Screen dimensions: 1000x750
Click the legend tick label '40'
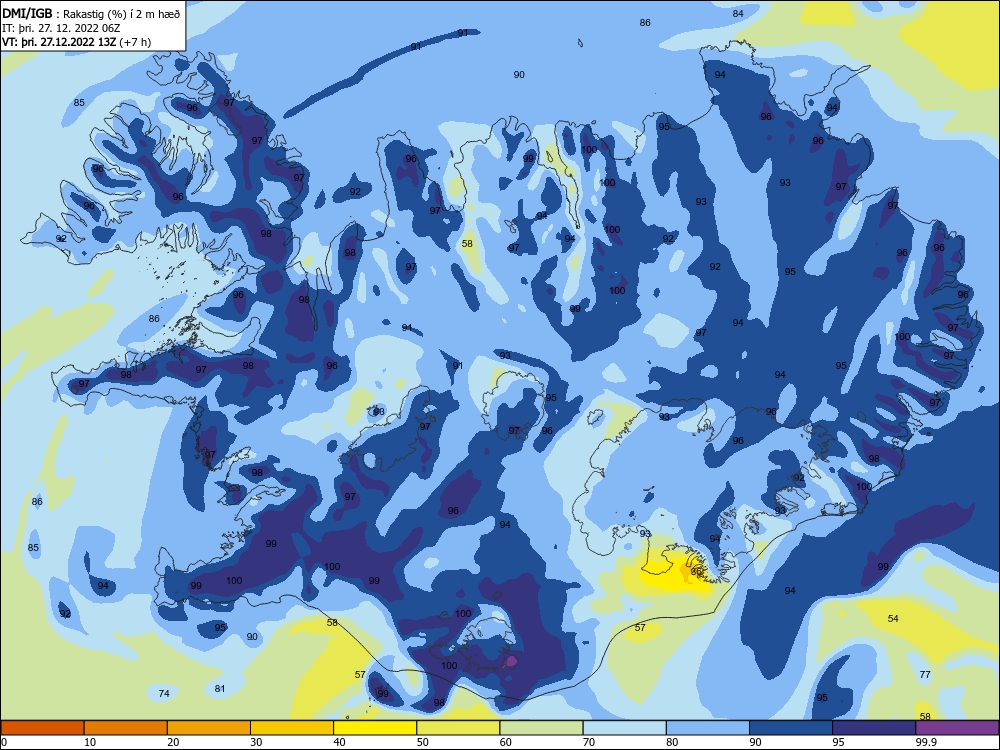[x=339, y=742]
